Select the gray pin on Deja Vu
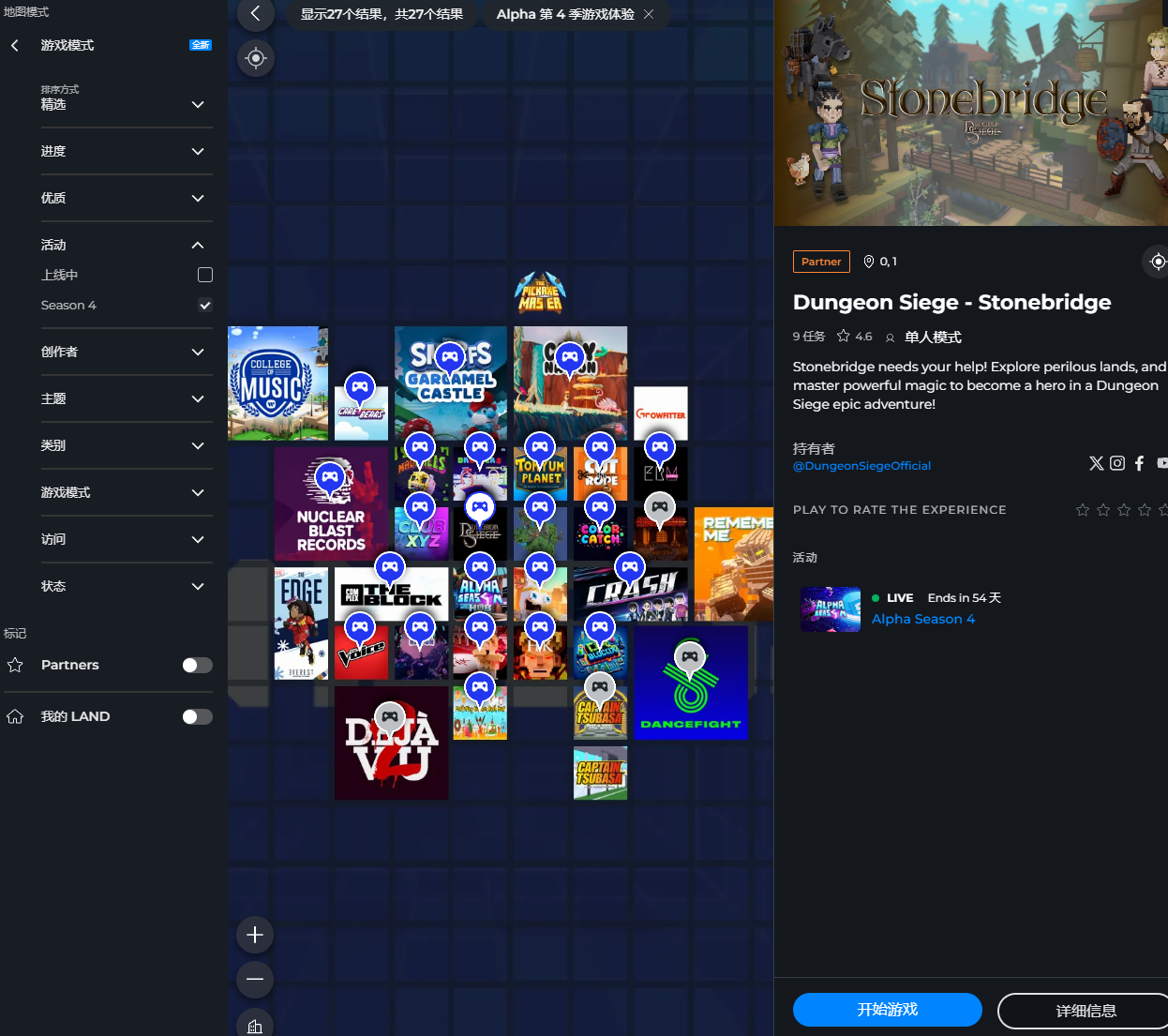Screen dimensions: 1168x1036 390,720
